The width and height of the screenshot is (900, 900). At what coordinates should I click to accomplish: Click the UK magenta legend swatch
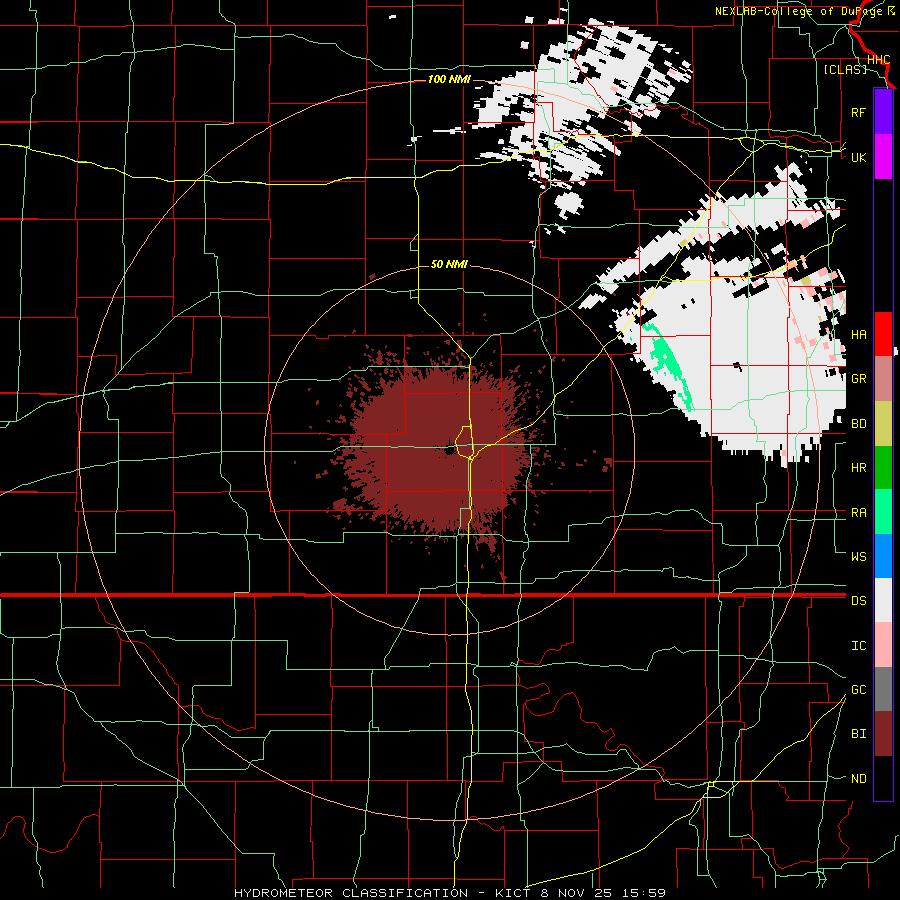tap(883, 157)
